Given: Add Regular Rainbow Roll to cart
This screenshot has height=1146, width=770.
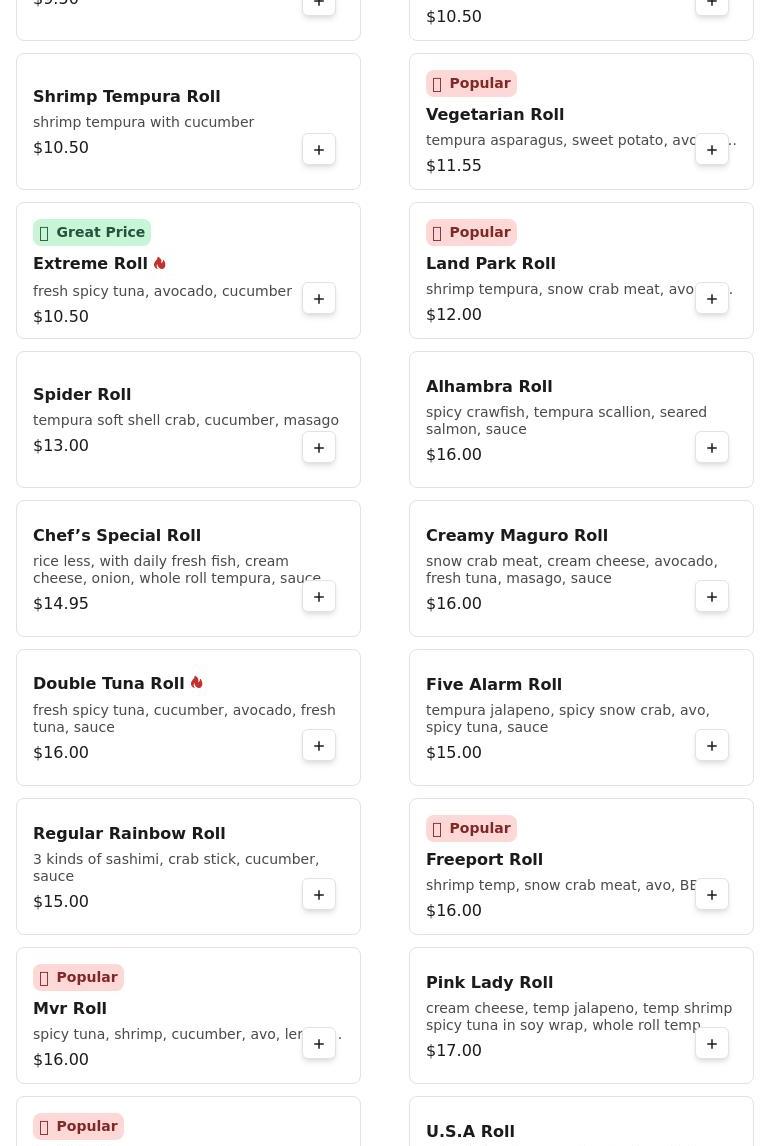Looking at the screenshot, I should (319, 895).
